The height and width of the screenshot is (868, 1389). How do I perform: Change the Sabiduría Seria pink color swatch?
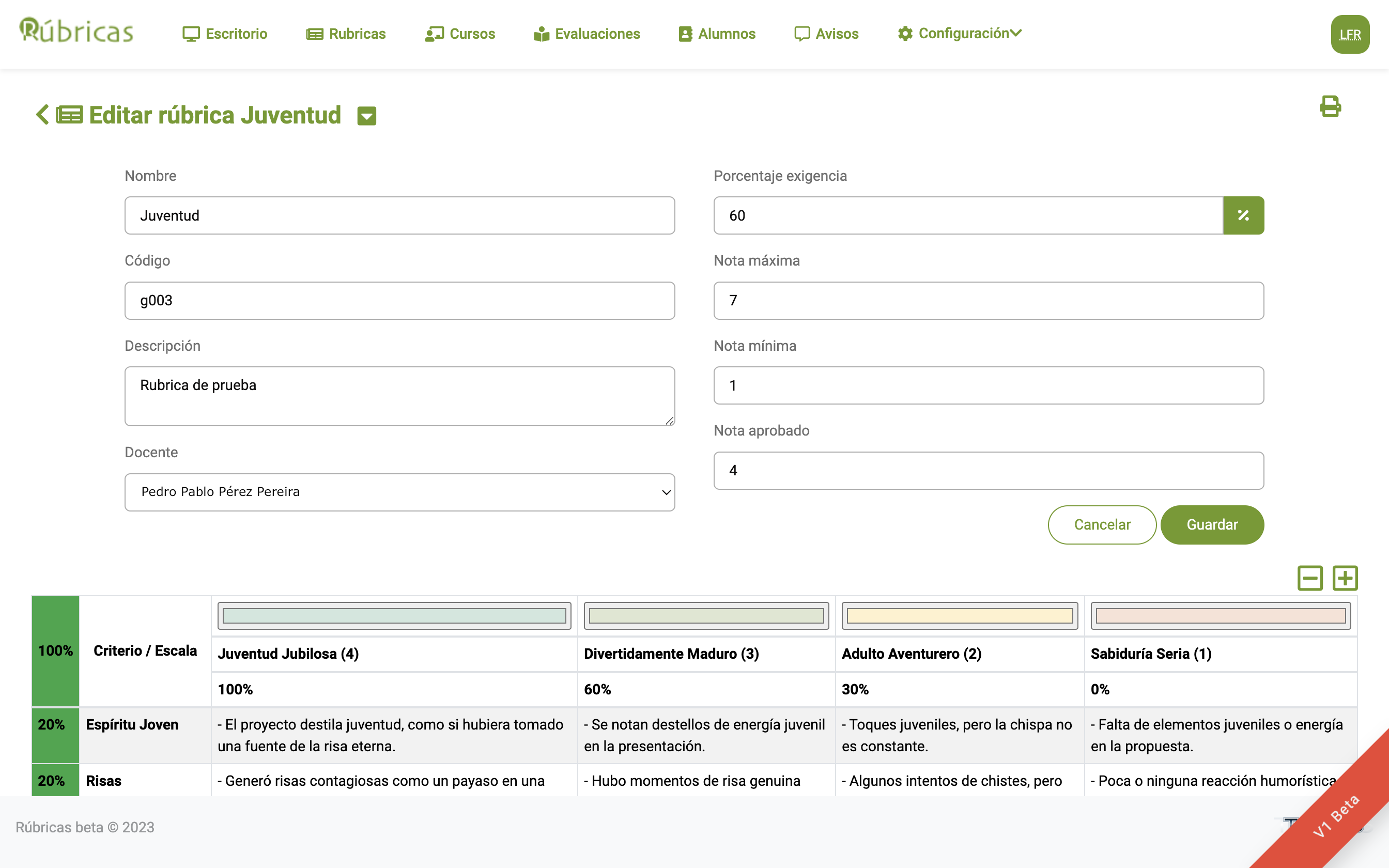(1220, 616)
